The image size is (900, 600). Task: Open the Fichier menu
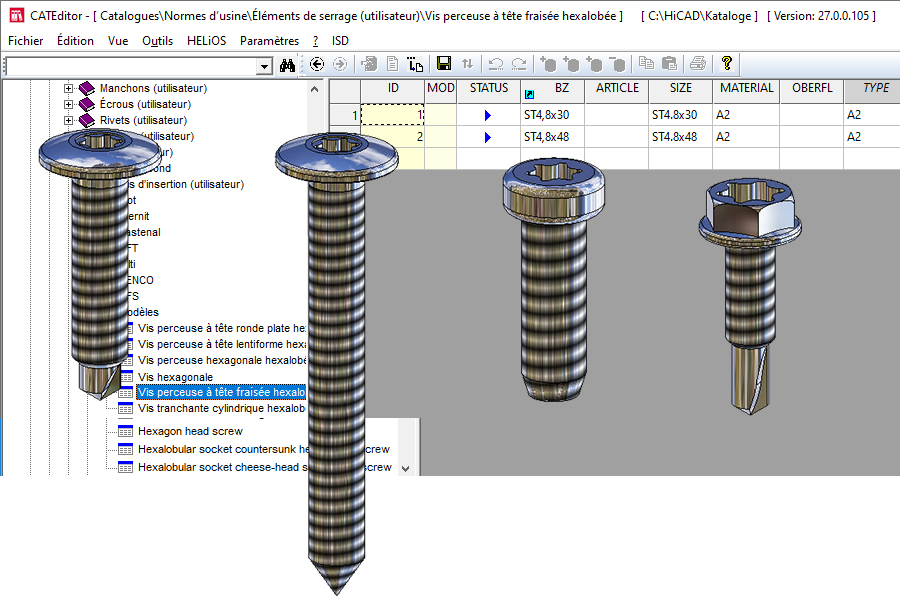coord(25,41)
